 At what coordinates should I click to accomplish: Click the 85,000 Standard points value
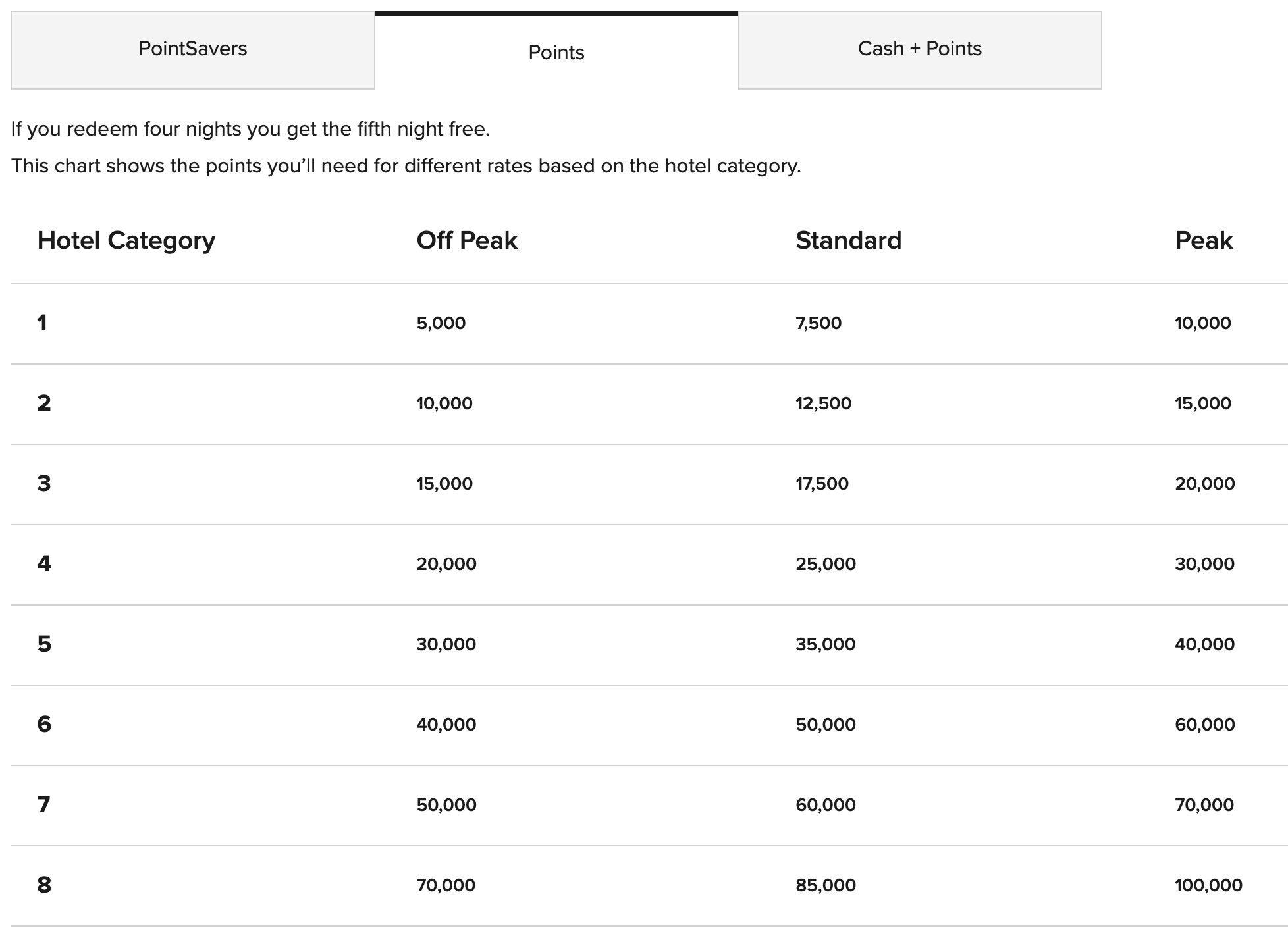(x=826, y=885)
